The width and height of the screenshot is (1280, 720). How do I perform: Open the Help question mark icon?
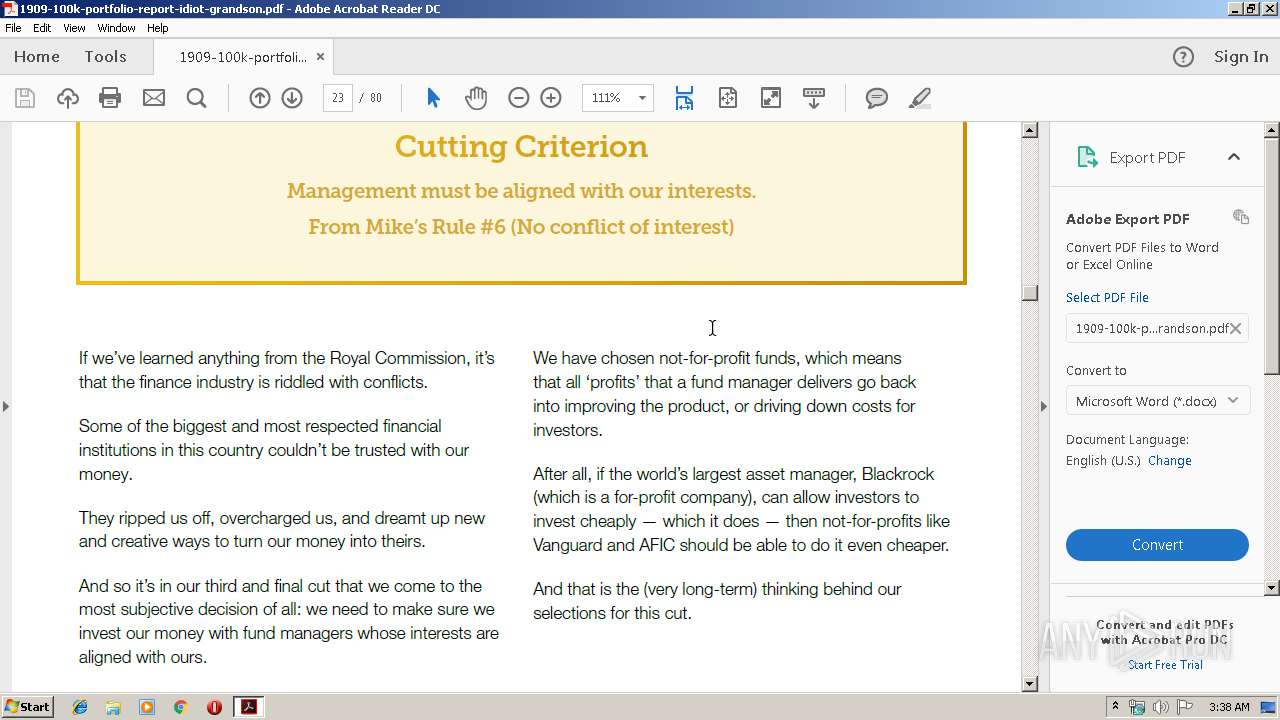click(x=1183, y=57)
